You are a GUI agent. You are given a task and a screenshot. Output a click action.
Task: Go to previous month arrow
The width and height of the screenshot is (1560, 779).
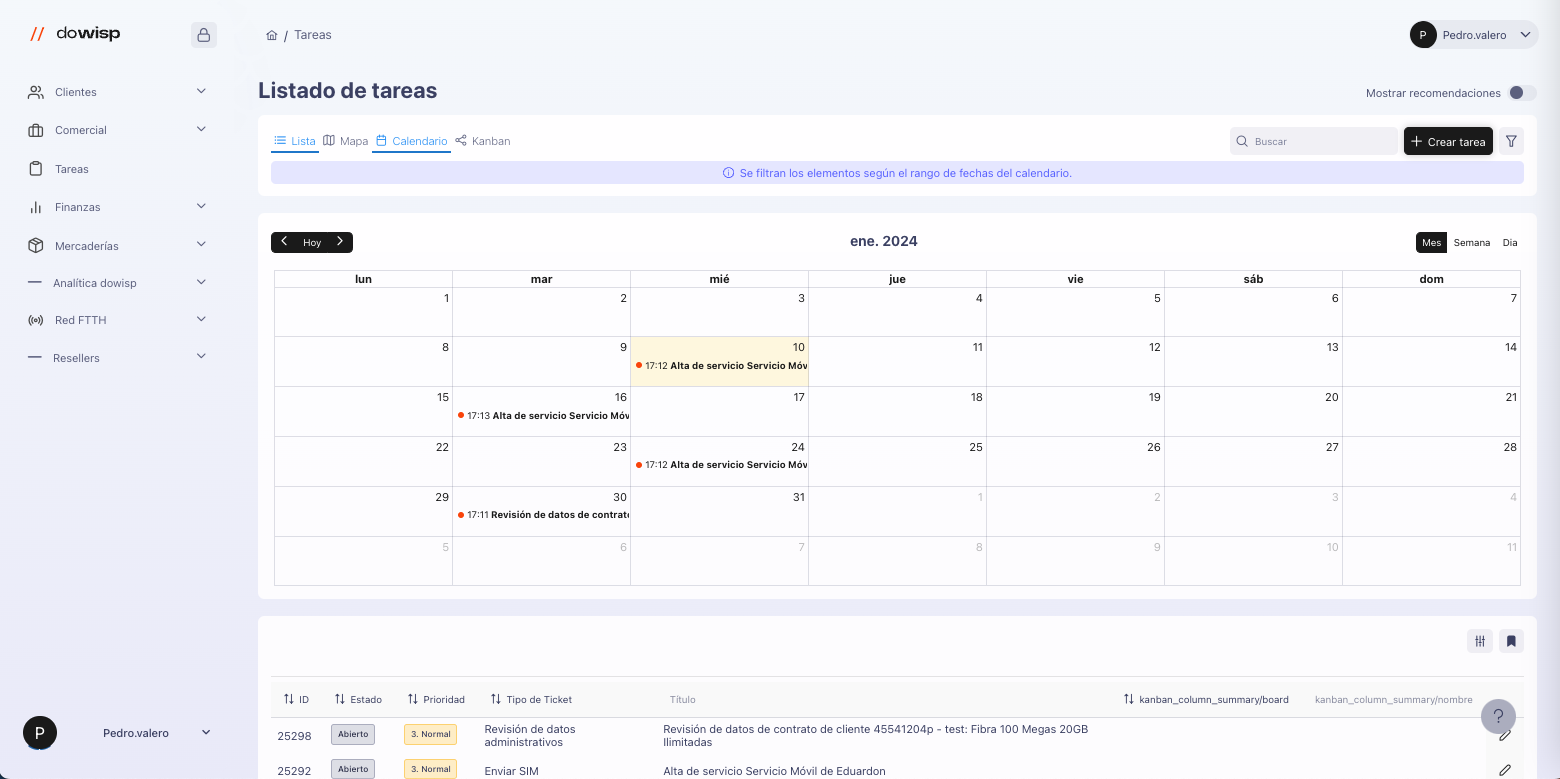pyautogui.click(x=284, y=242)
